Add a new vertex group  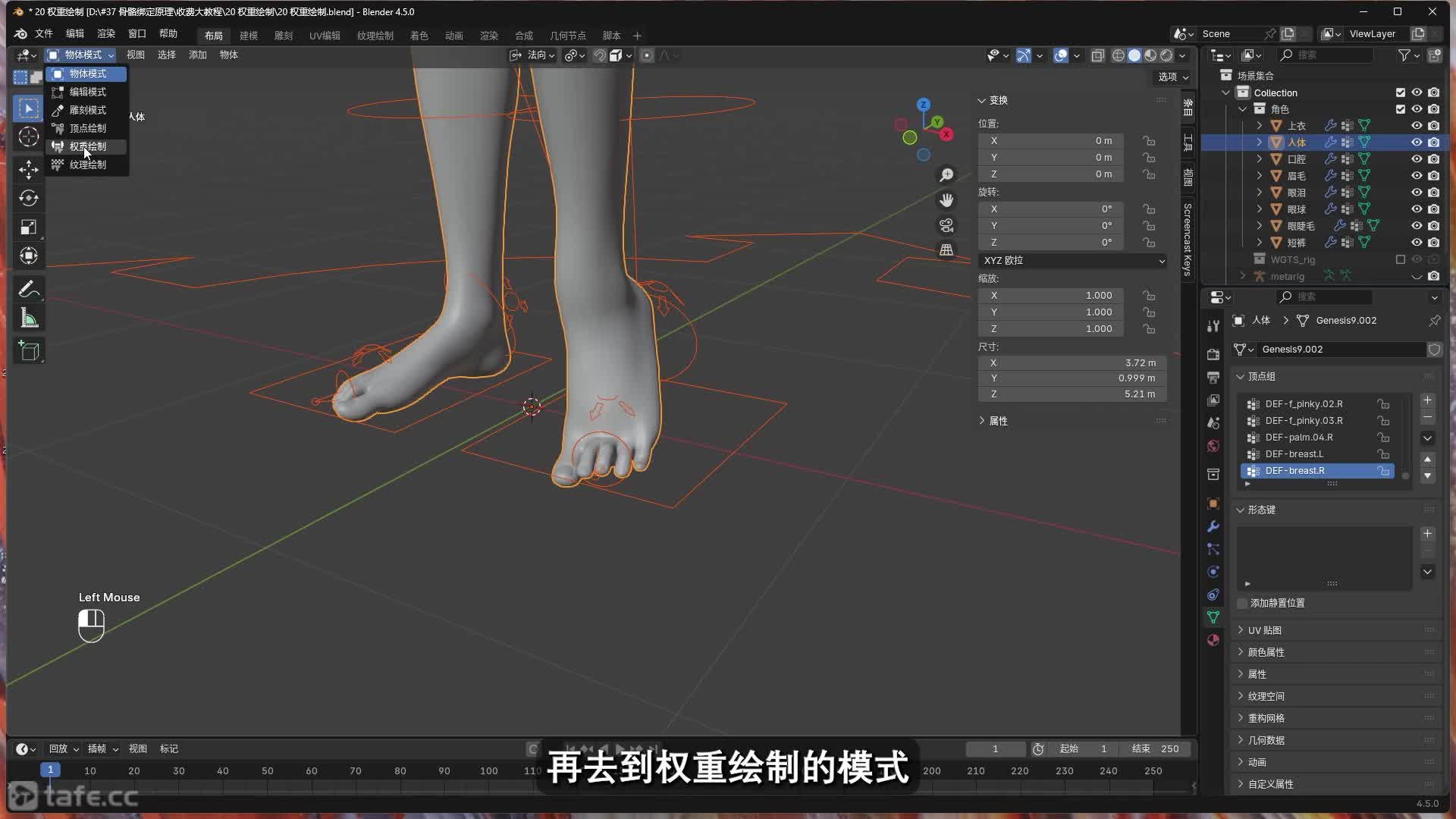pyautogui.click(x=1427, y=400)
